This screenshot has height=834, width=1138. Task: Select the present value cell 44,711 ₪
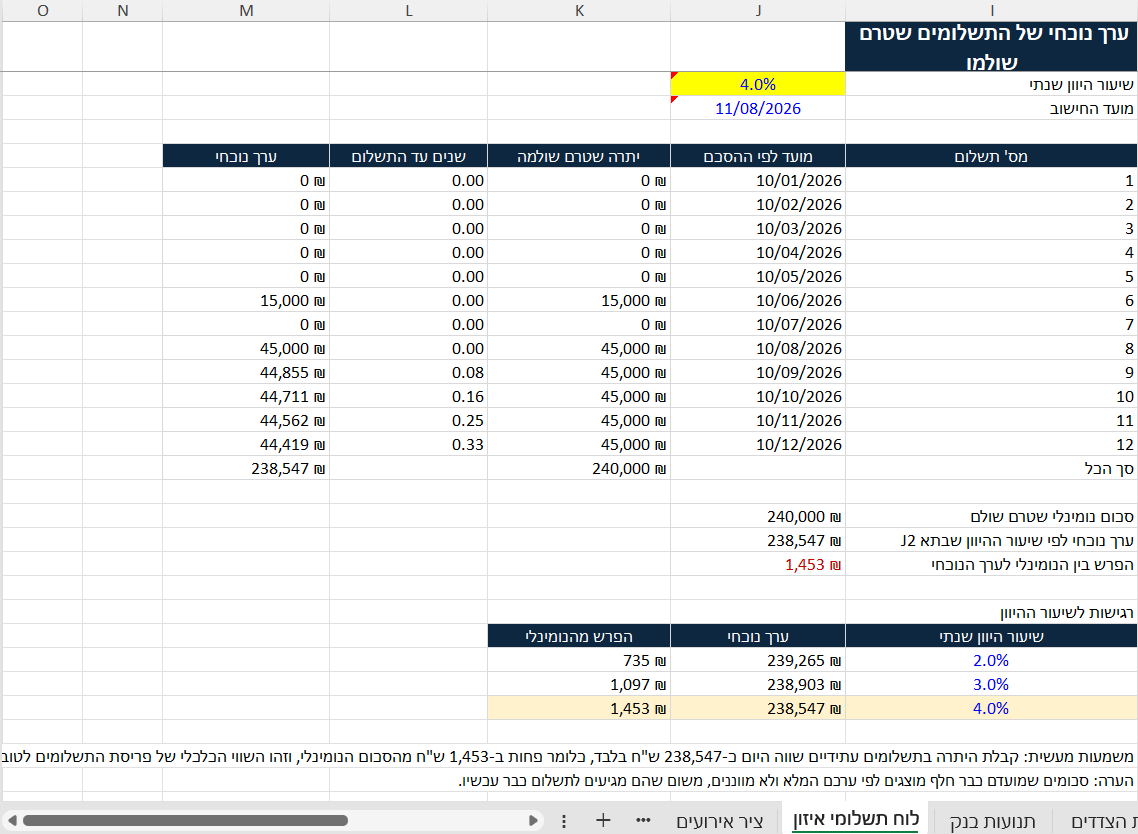[246, 396]
